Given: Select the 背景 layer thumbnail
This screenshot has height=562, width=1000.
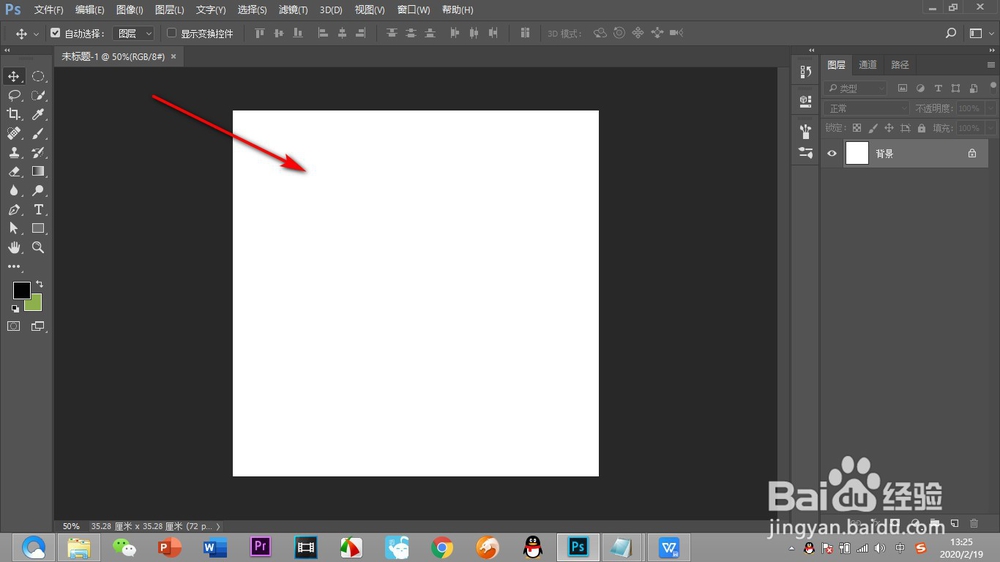Looking at the screenshot, I should point(857,153).
